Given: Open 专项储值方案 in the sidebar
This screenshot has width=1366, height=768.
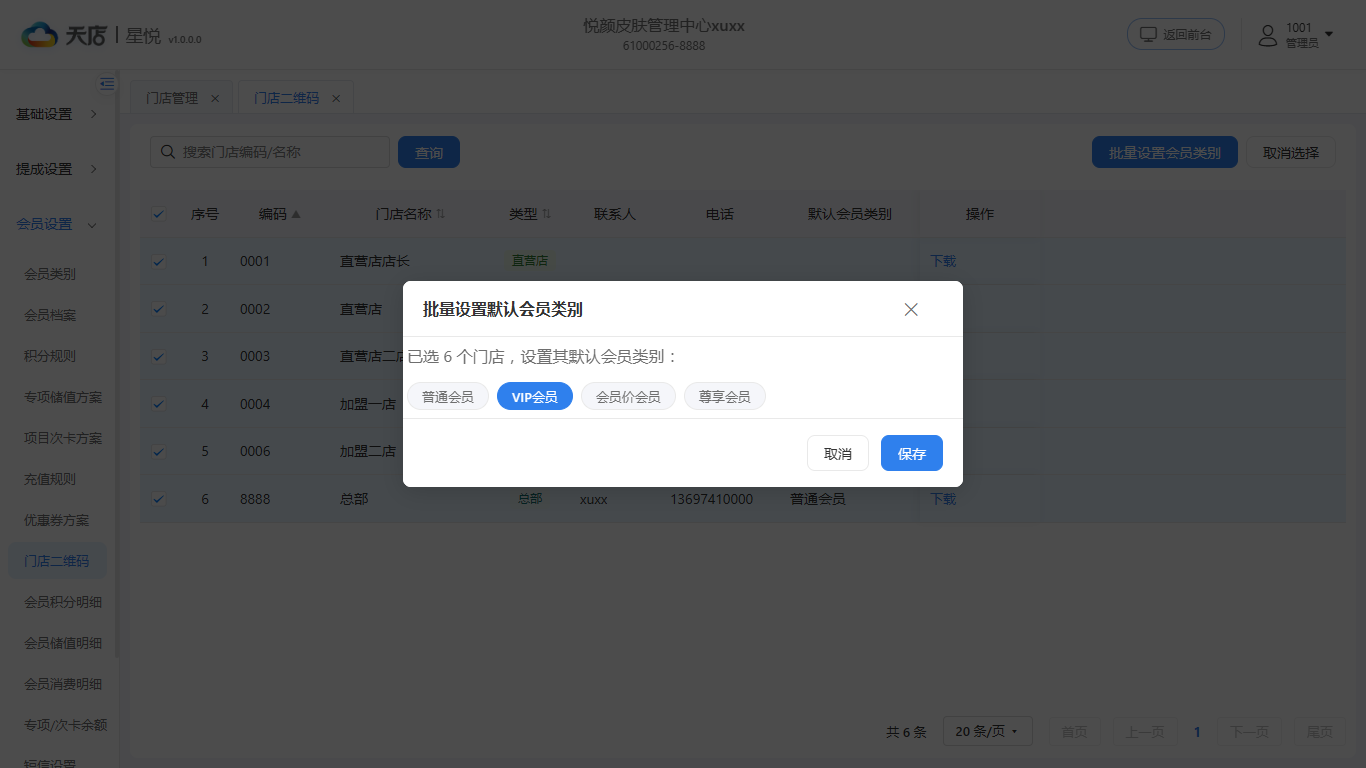Looking at the screenshot, I should tap(63, 397).
